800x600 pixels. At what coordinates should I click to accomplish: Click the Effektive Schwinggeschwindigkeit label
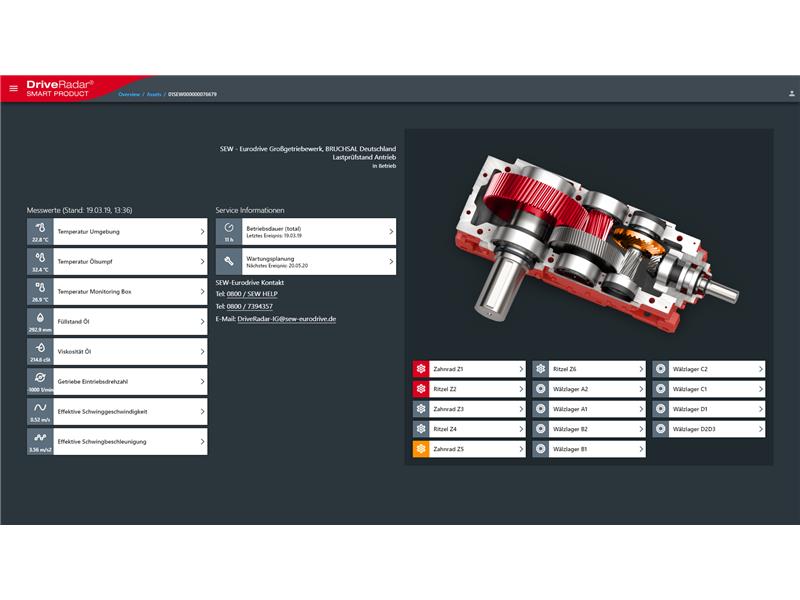(x=102, y=412)
